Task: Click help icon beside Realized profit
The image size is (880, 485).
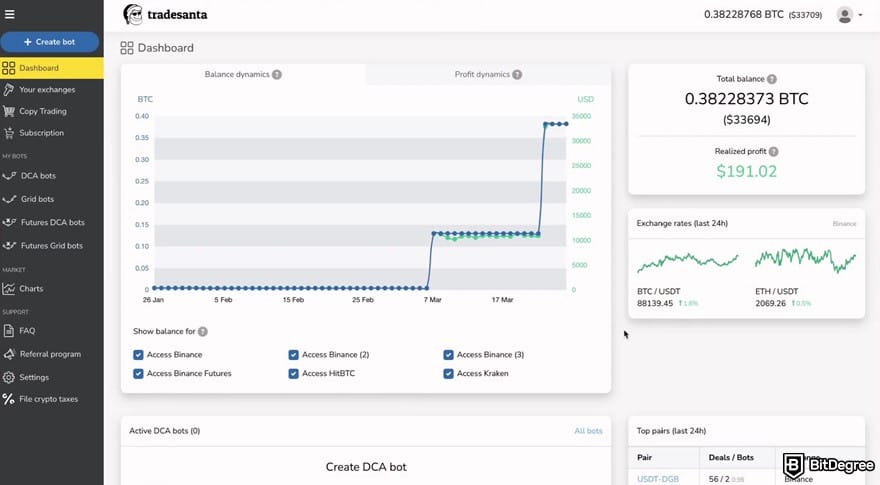Action: click(773, 152)
